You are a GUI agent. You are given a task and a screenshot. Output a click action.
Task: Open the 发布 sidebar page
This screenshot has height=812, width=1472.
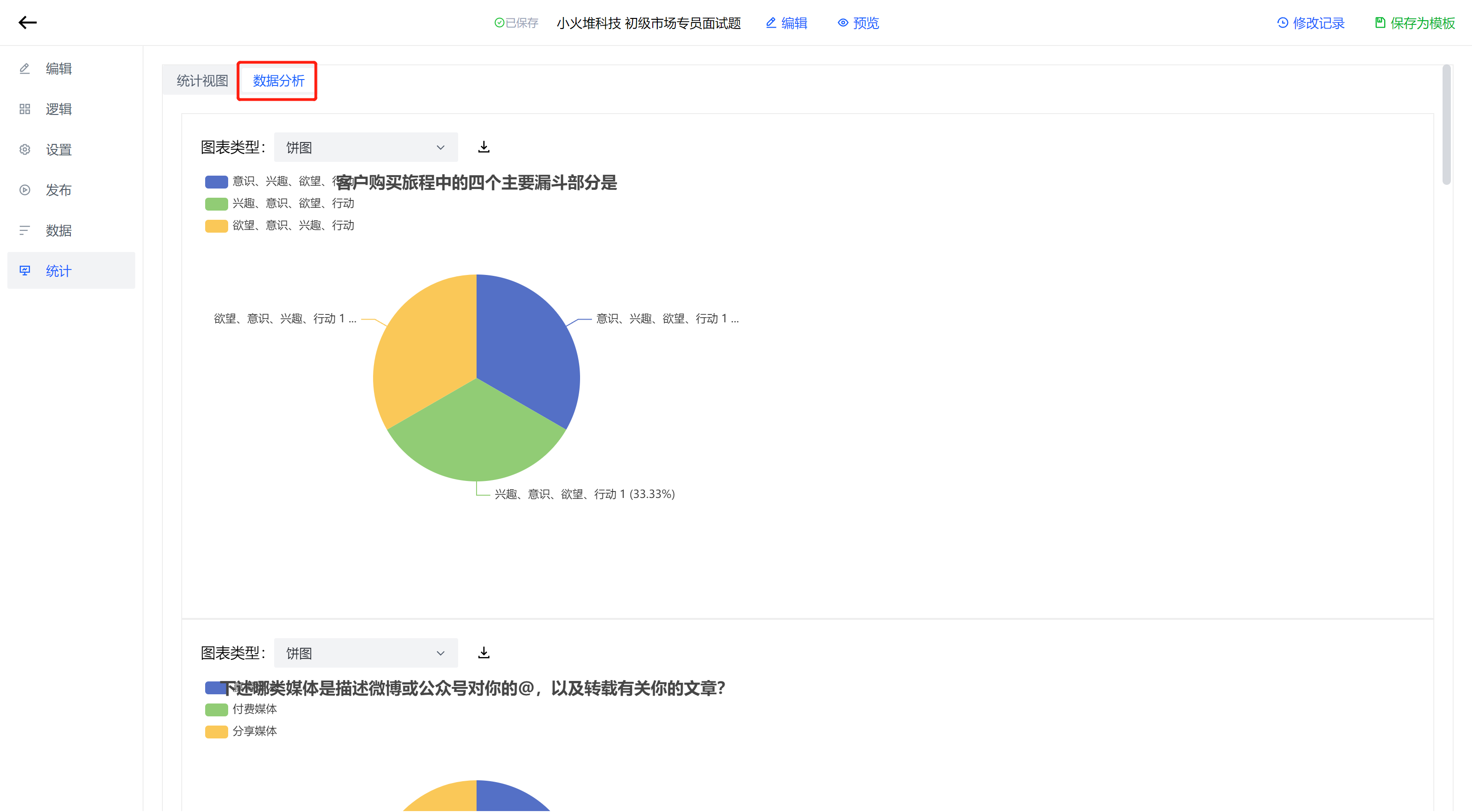[x=58, y=190]
